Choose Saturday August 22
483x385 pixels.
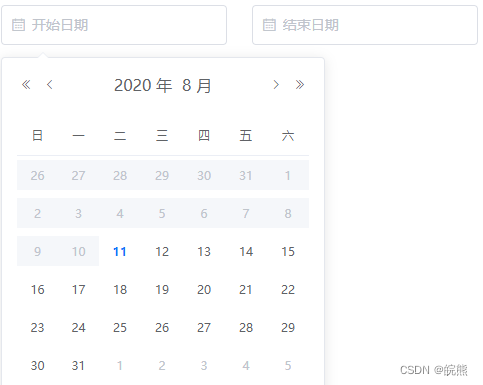288,289
